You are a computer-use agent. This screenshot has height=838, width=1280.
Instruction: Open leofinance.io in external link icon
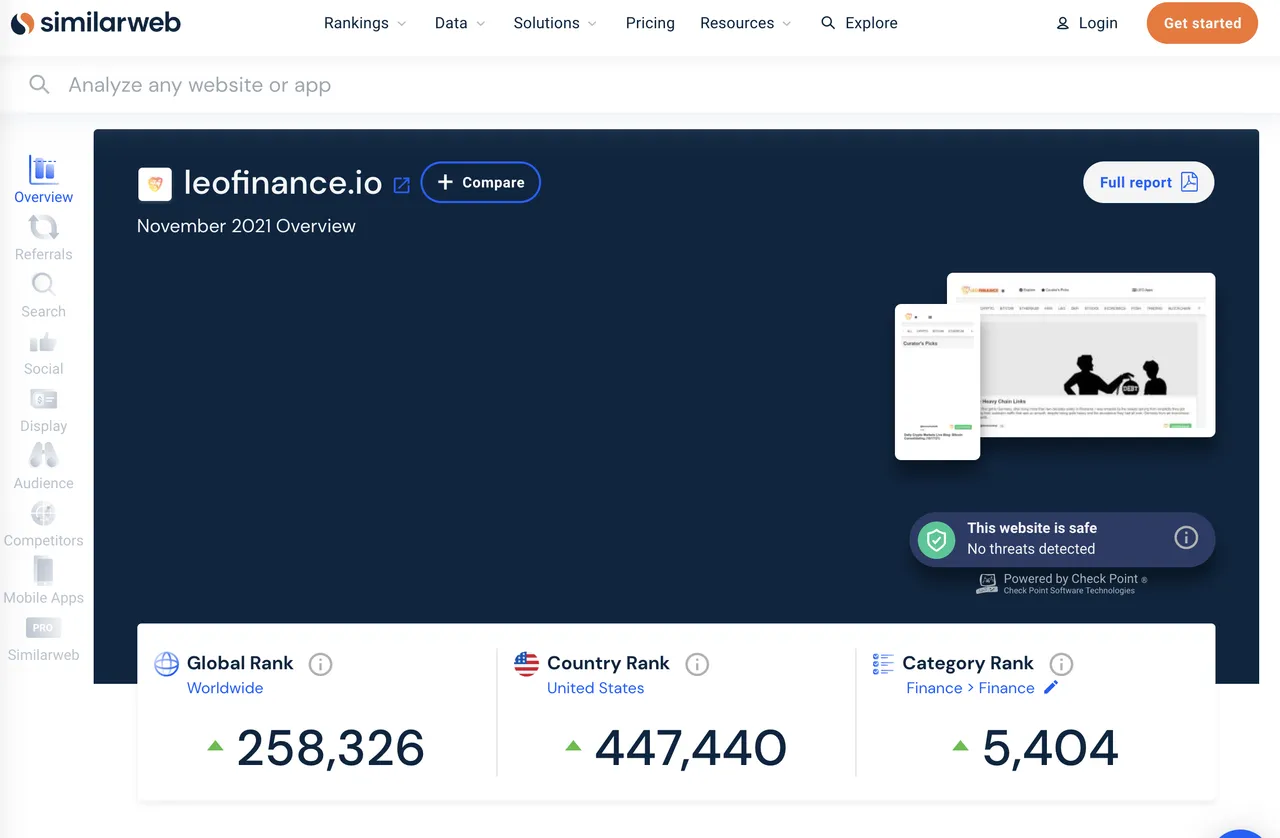(x=402, y=185)
